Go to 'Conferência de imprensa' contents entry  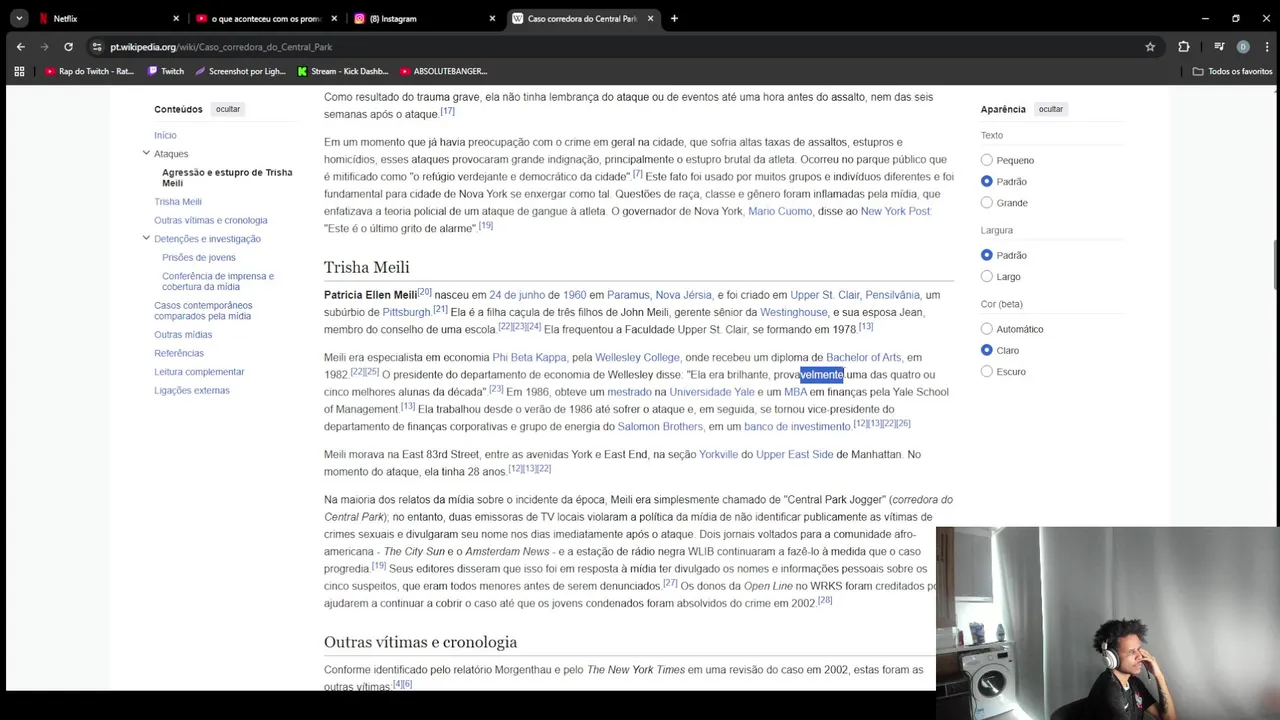click(x=218, y=281)
